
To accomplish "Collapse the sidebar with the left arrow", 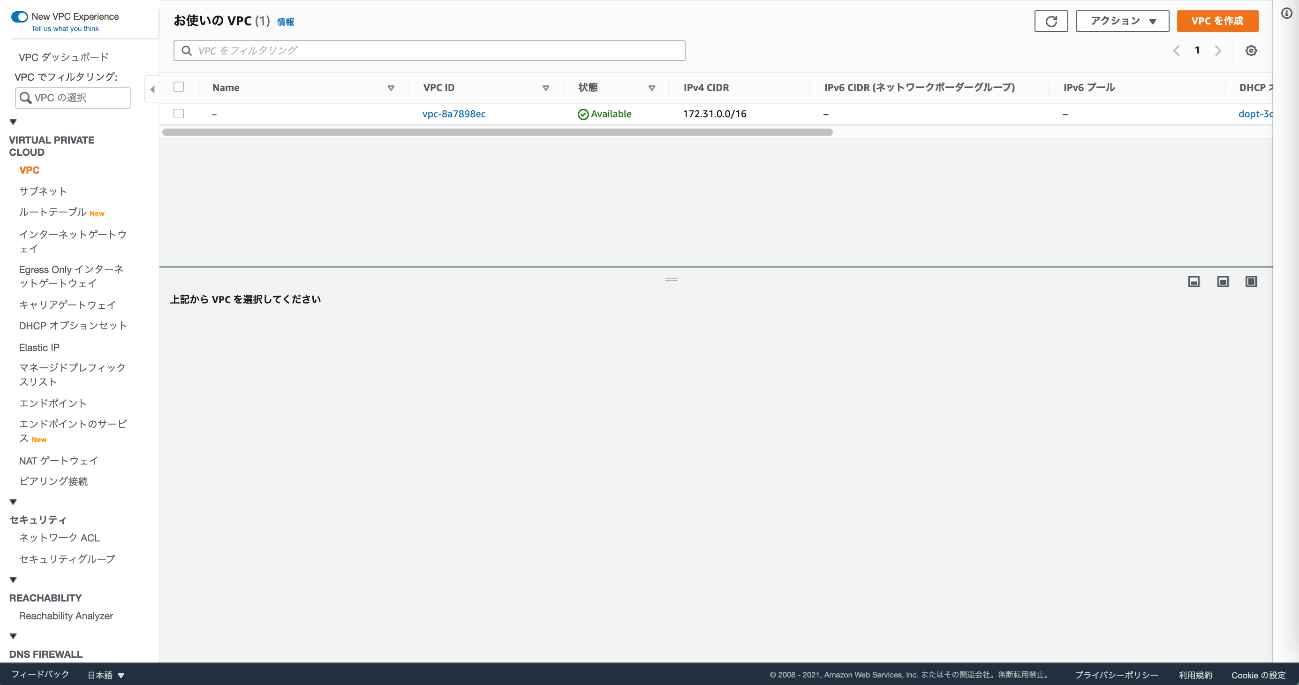I will [x=152, y=89].
